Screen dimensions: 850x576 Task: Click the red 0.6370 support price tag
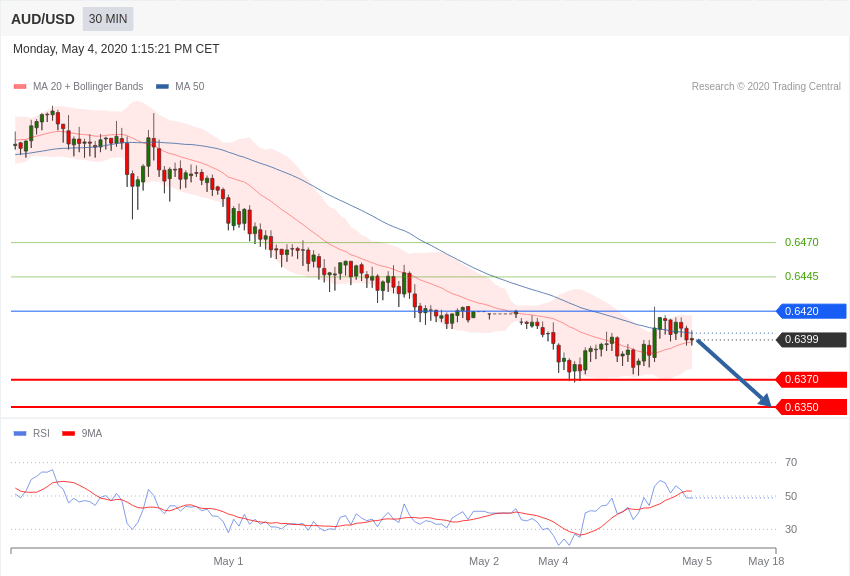click(812, 379)
